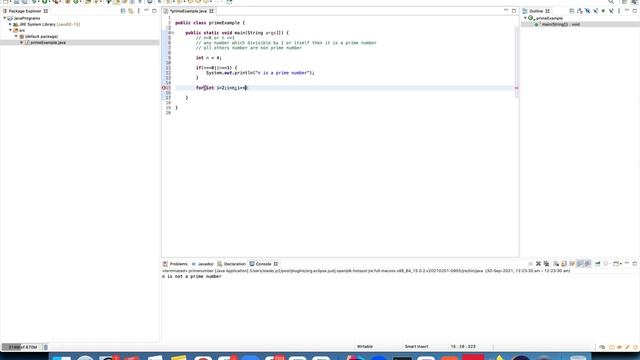640x360 pixels.
Task: Switch to the Outline tab
Action: (x=536, y=11)
